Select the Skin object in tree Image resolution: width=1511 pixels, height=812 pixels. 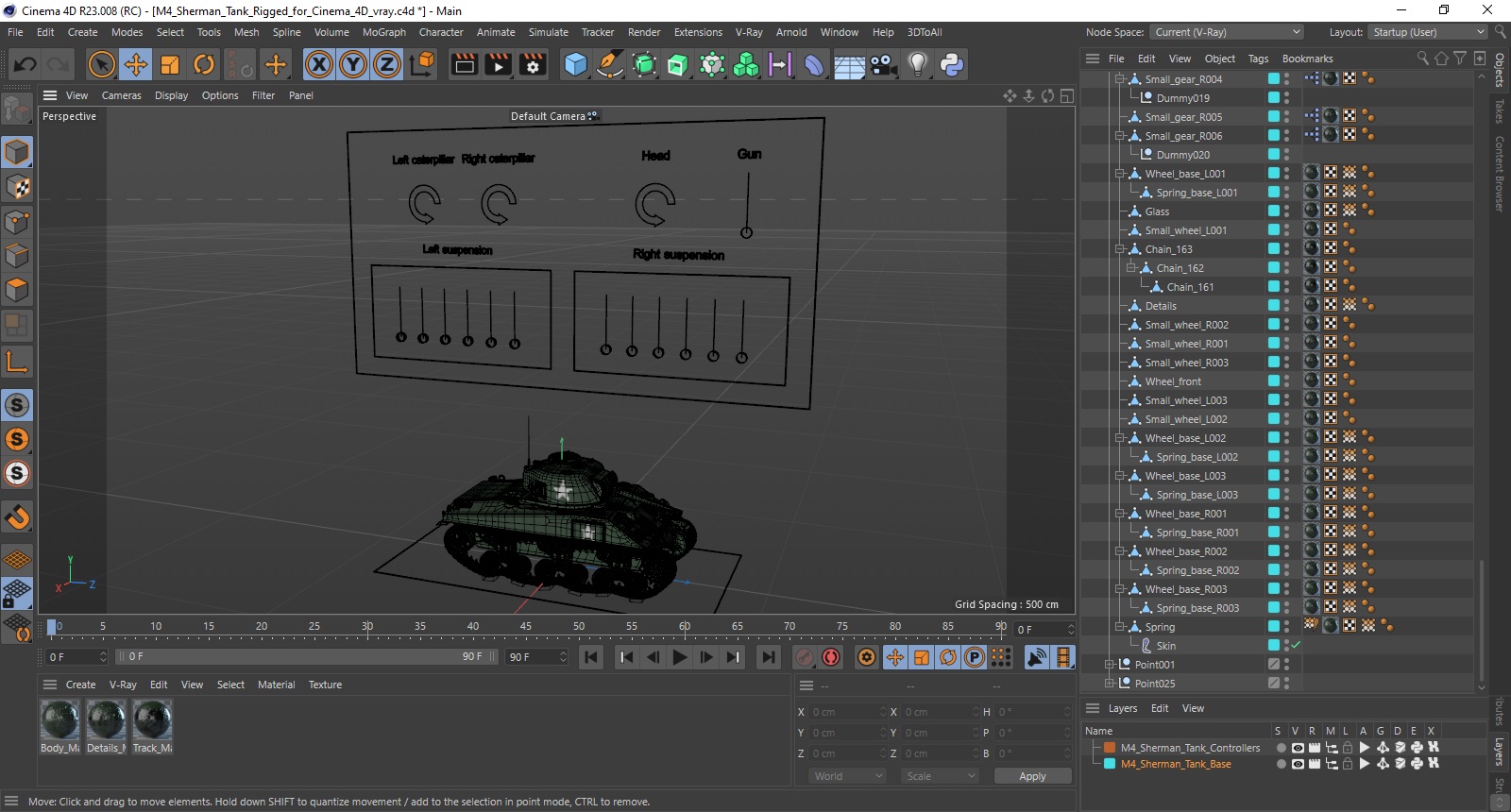click(x=1165, y=646)
